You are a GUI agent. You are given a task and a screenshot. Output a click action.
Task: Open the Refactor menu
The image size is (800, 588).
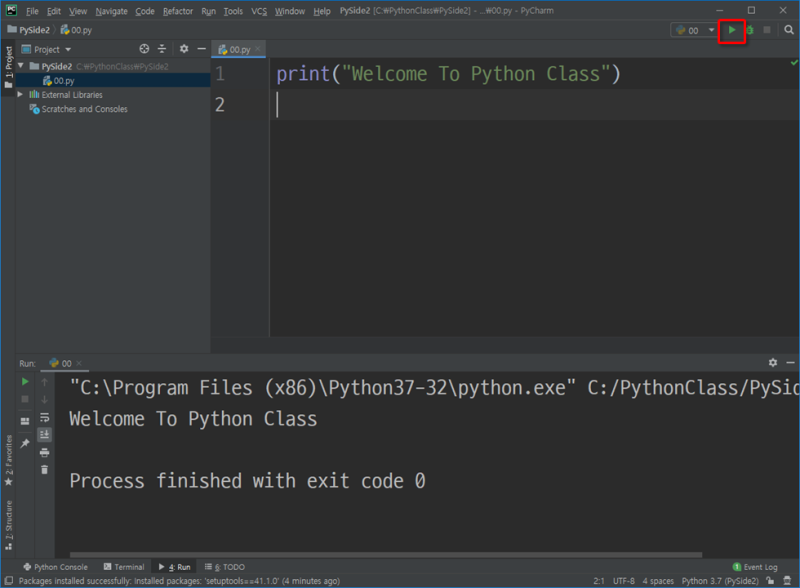[x=178, y=11]
